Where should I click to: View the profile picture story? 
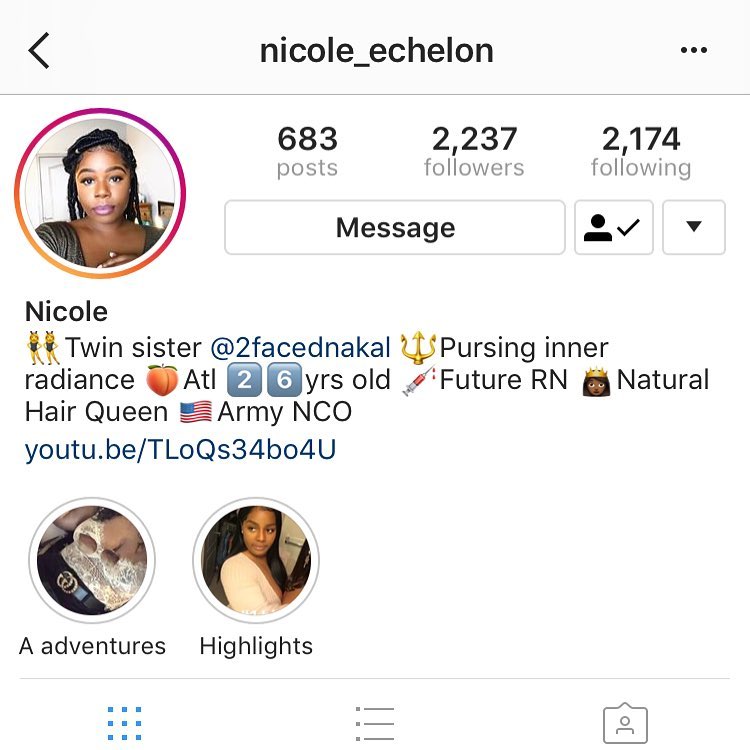100,193
